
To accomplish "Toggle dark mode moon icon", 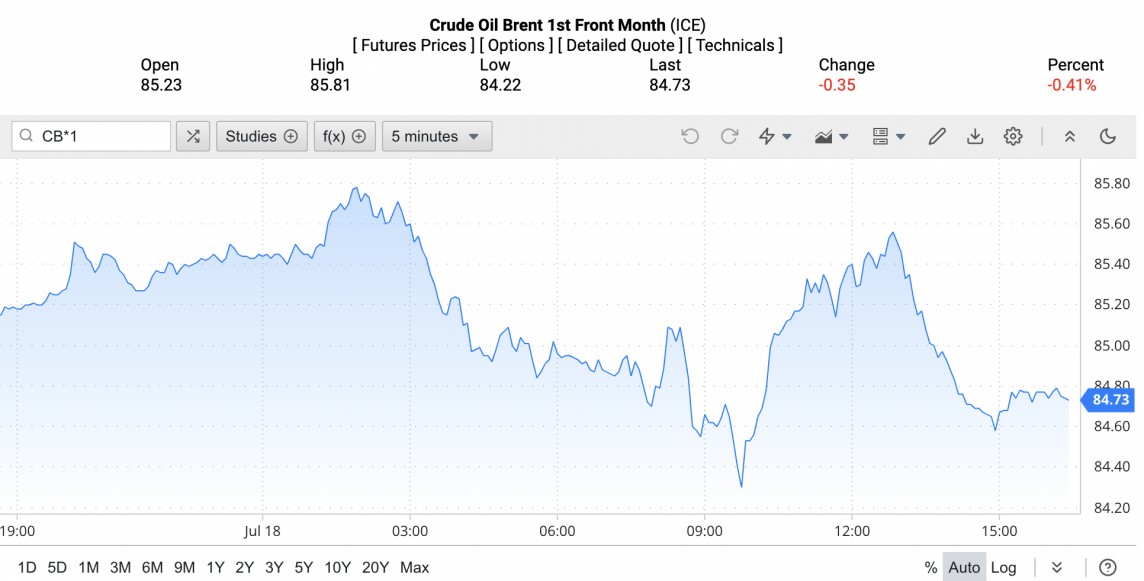I will [x=1107, y=136].
